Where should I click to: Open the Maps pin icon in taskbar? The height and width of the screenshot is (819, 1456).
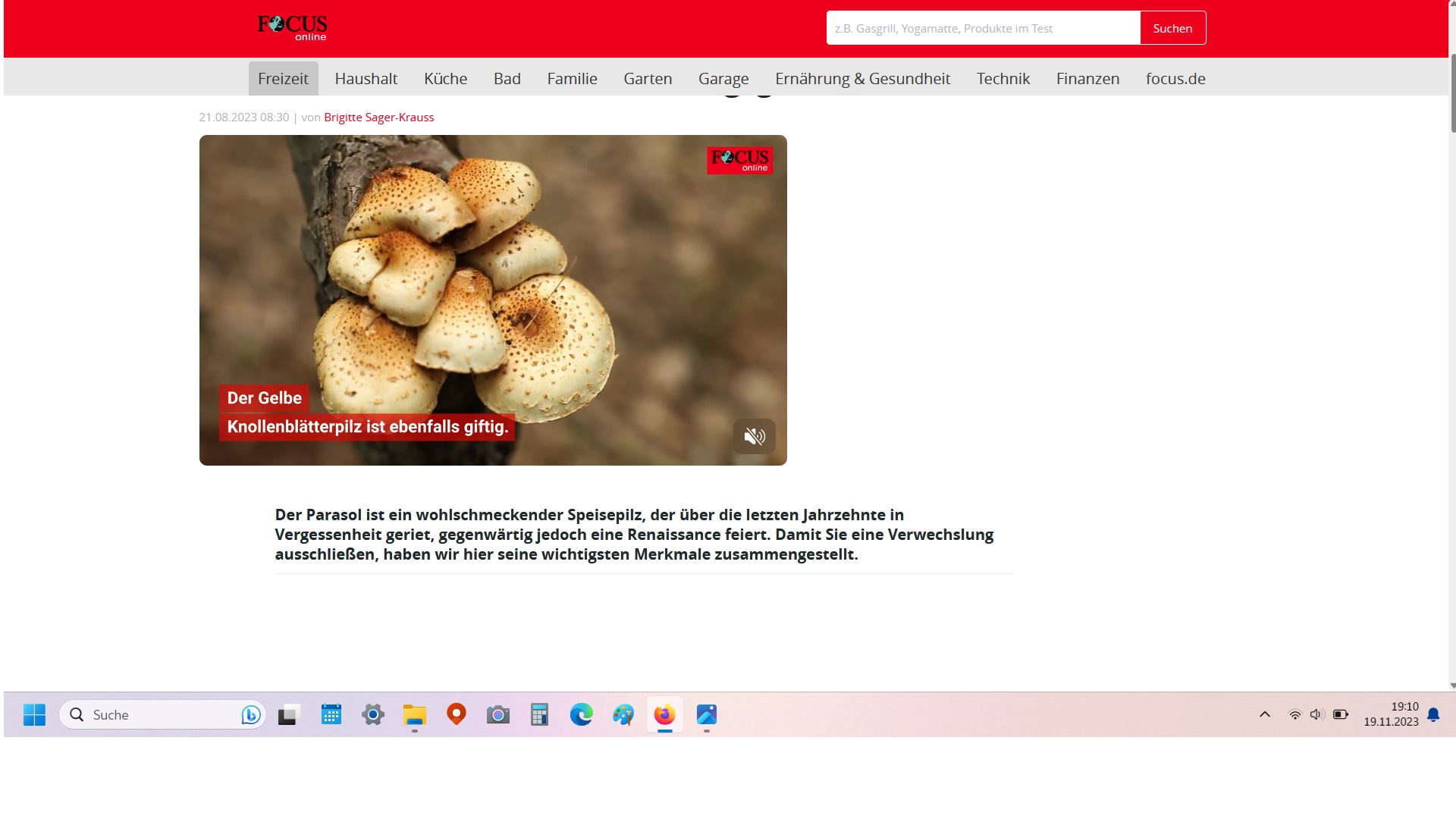point(457,714)
